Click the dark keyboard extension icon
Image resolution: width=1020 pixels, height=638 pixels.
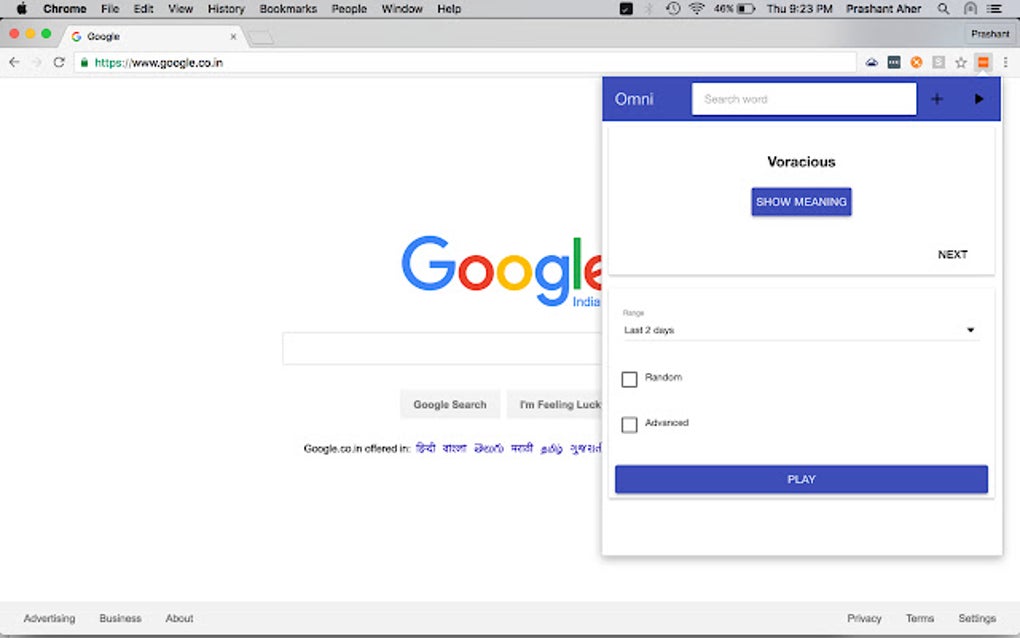tap(893, 62)
